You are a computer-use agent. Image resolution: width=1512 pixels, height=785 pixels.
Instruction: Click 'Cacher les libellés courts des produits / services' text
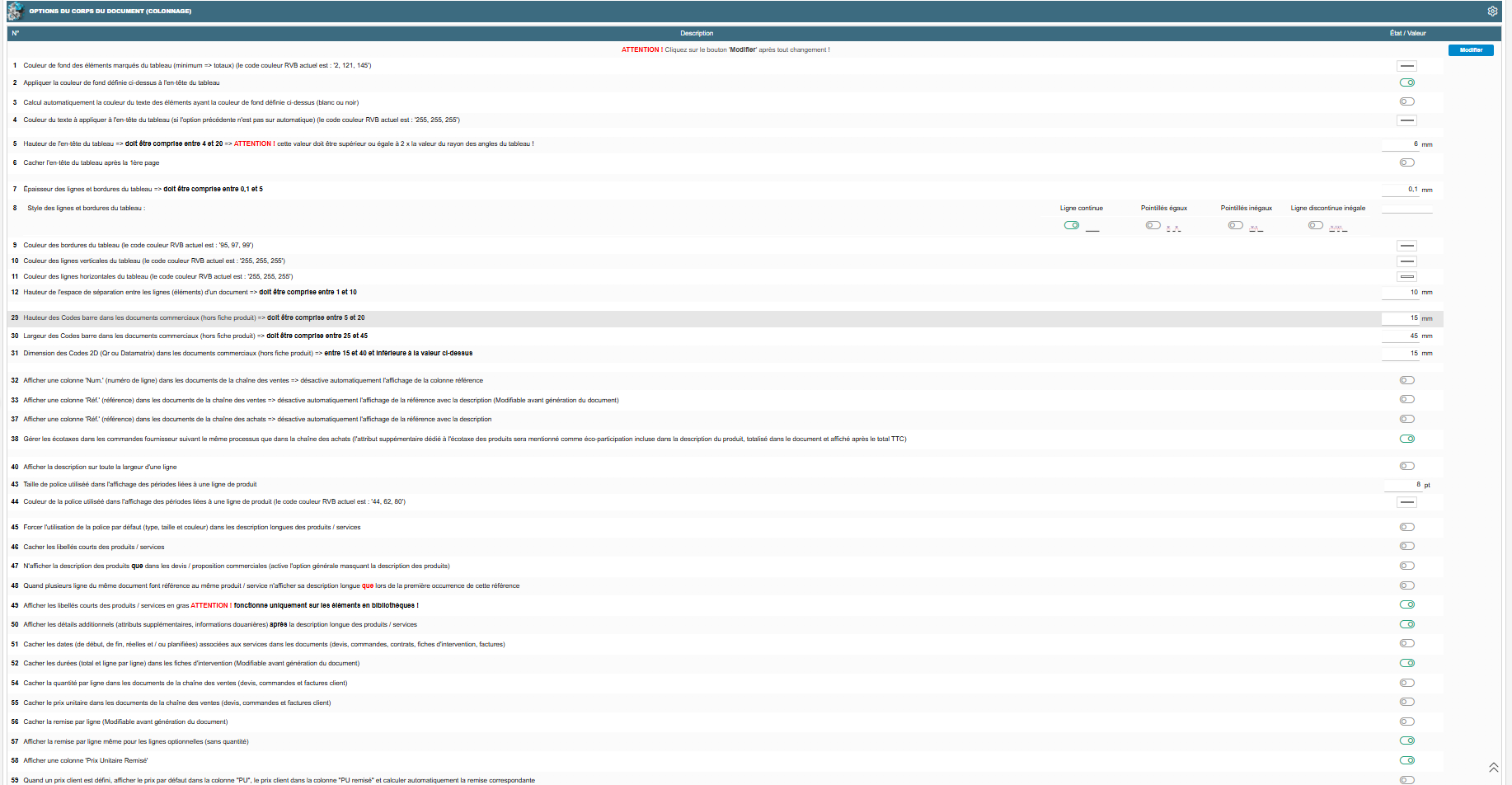[94, 548]
